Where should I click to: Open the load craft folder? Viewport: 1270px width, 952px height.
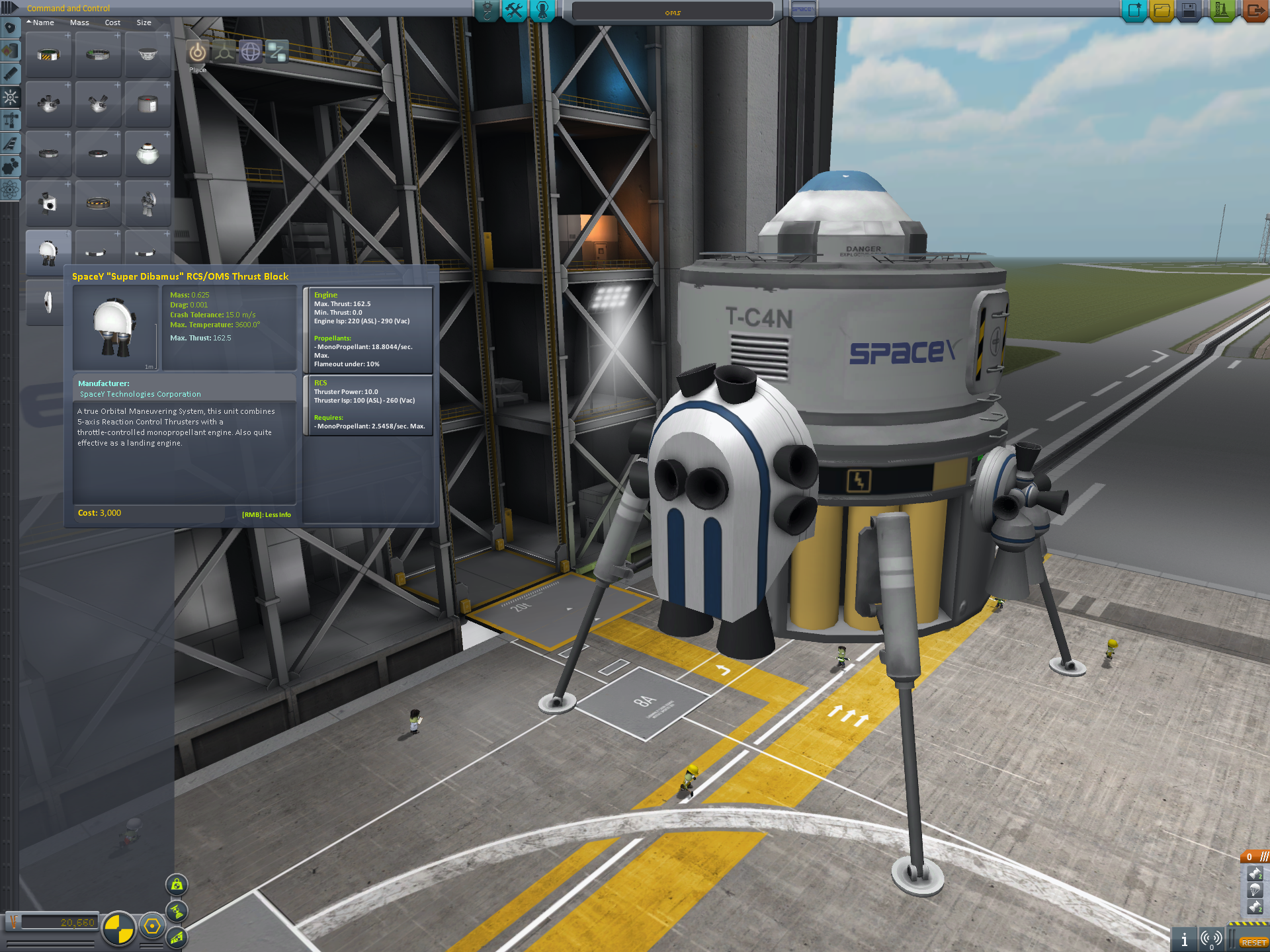(x=1162, y=11)
